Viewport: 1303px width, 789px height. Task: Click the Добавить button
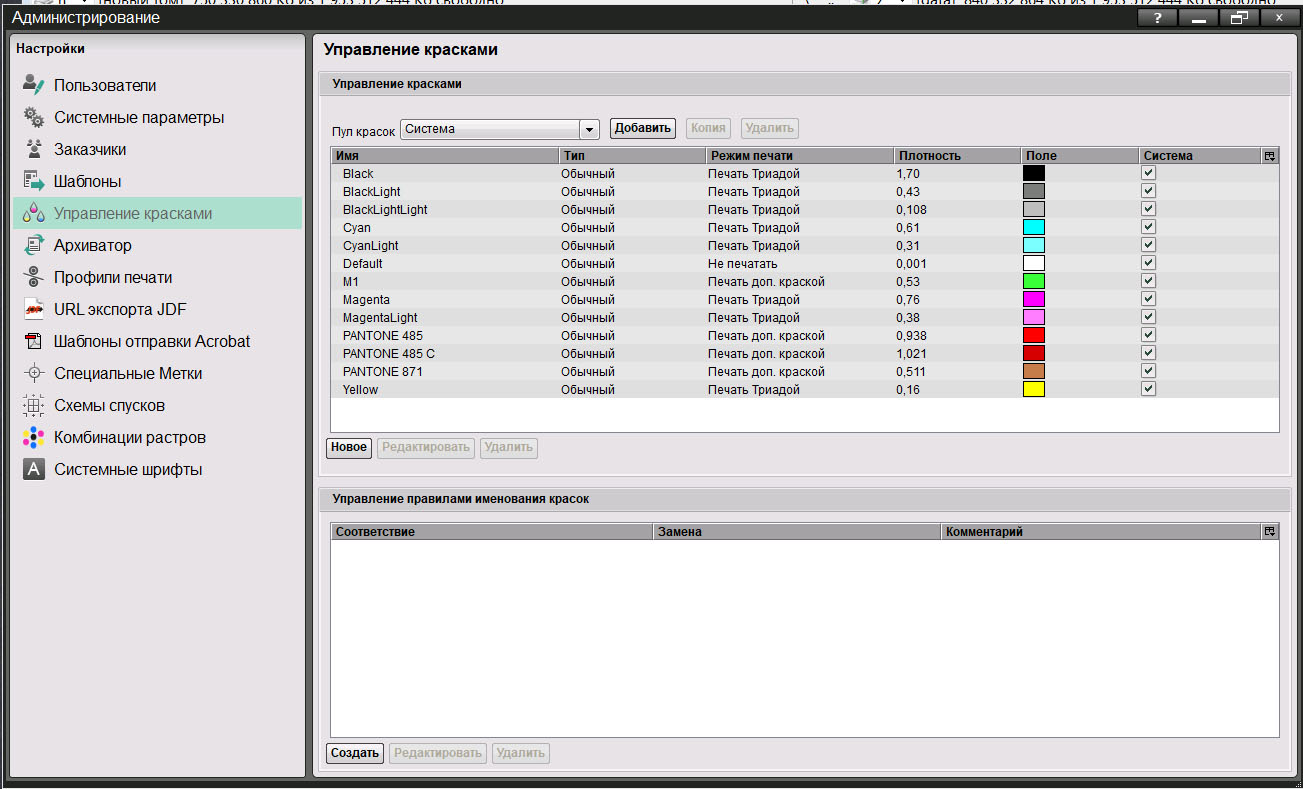[643, 128]
